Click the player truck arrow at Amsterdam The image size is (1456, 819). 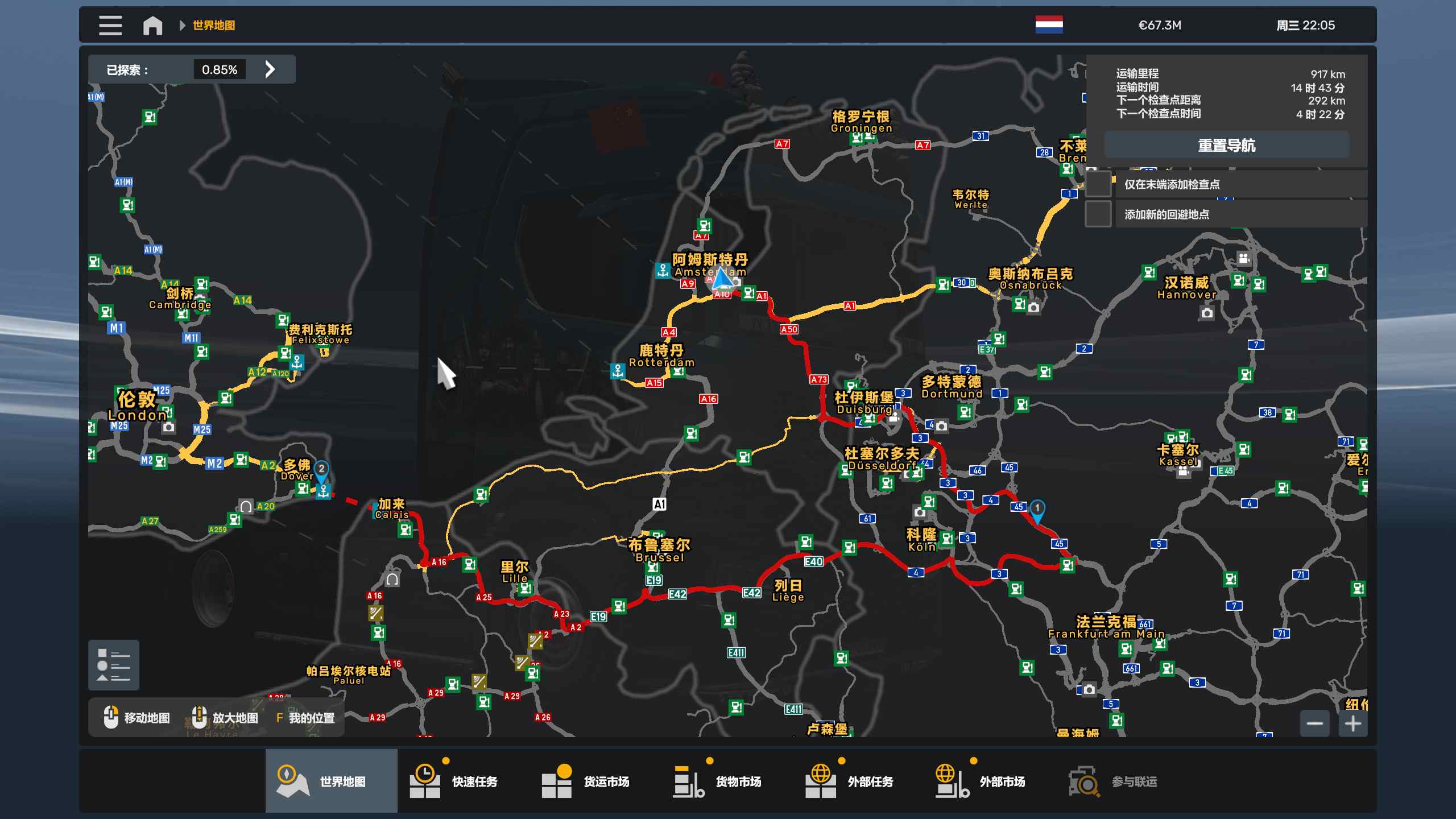click(x=723, y=279)
